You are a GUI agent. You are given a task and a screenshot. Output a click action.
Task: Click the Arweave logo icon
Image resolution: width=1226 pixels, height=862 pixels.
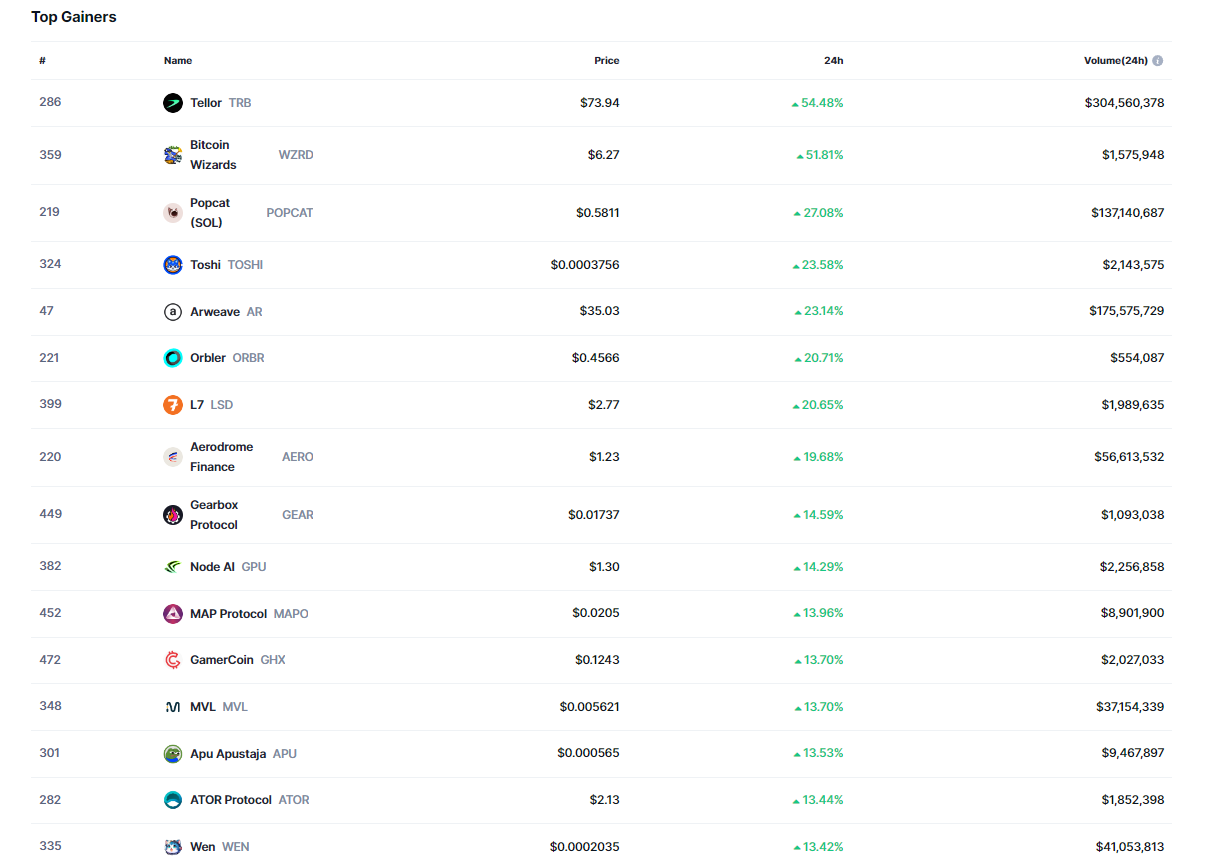pyautogui.click(x=173, y=312)
